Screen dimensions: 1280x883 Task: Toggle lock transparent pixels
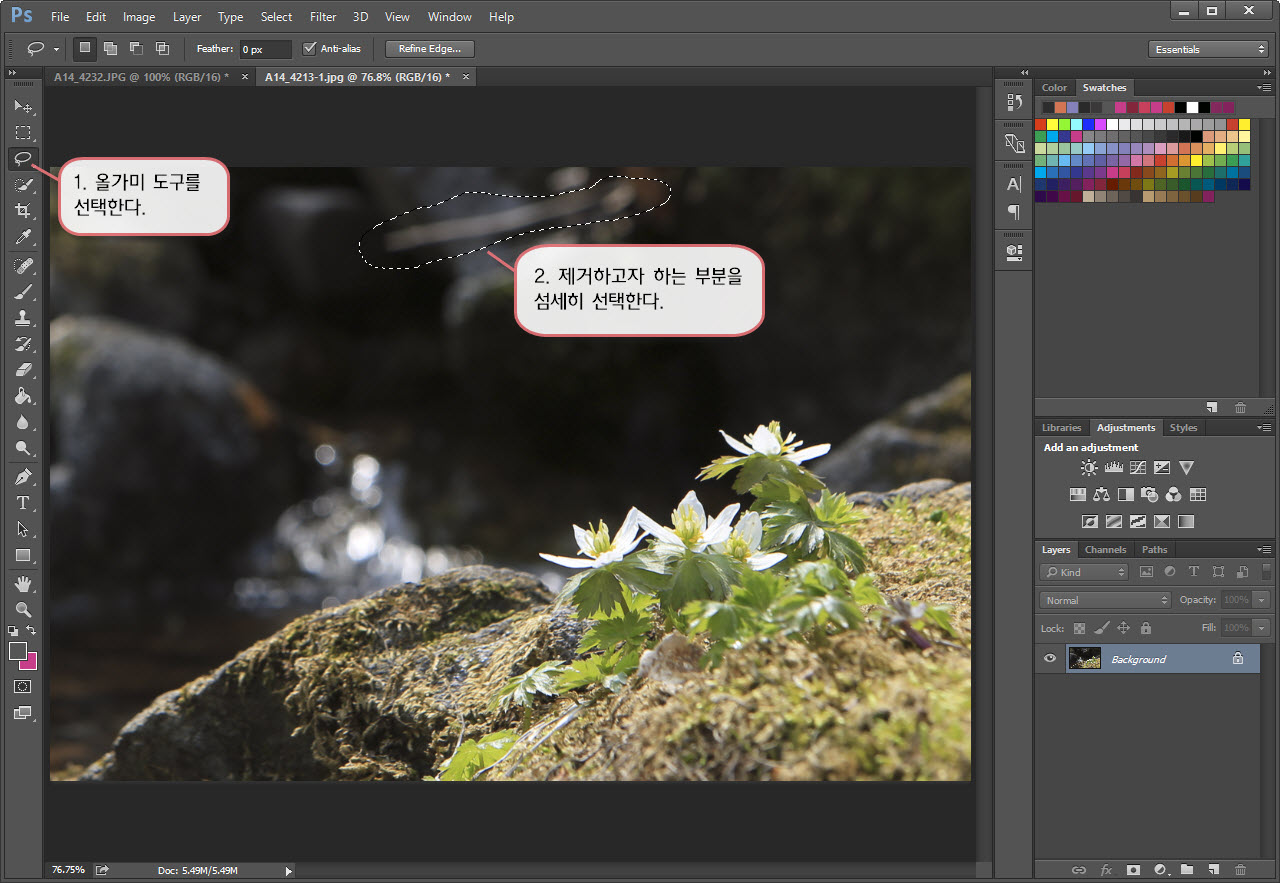[x=1079, y=628]
